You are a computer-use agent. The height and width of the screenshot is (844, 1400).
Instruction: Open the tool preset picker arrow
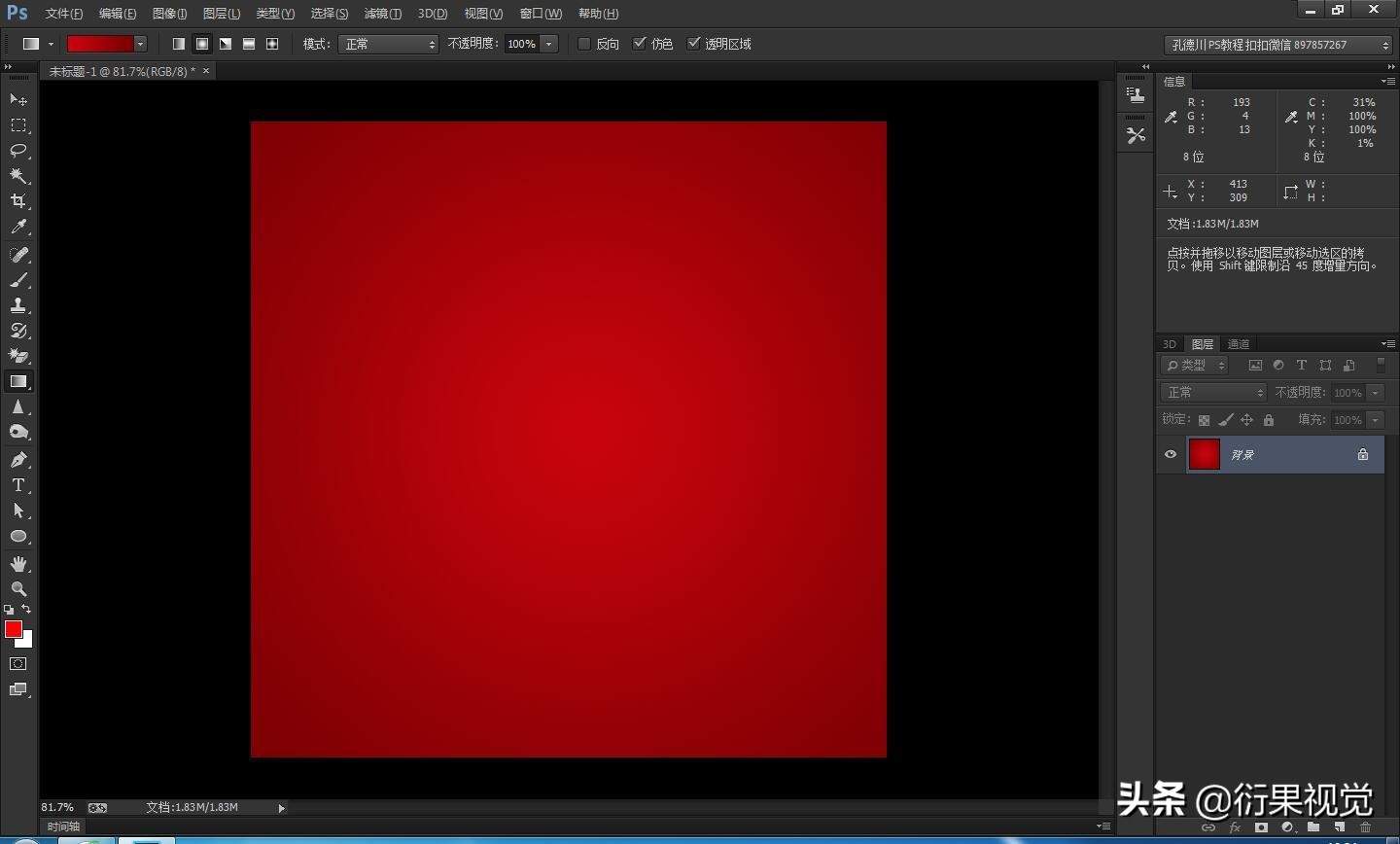coord(51,44)
